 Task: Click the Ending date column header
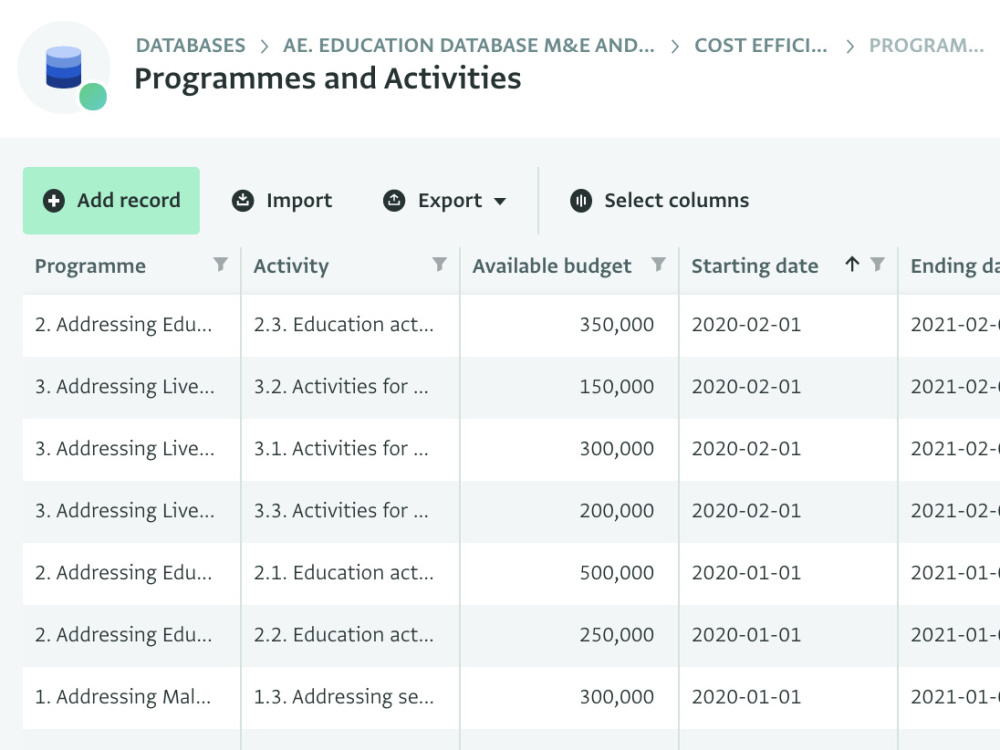tap(953, 265)
